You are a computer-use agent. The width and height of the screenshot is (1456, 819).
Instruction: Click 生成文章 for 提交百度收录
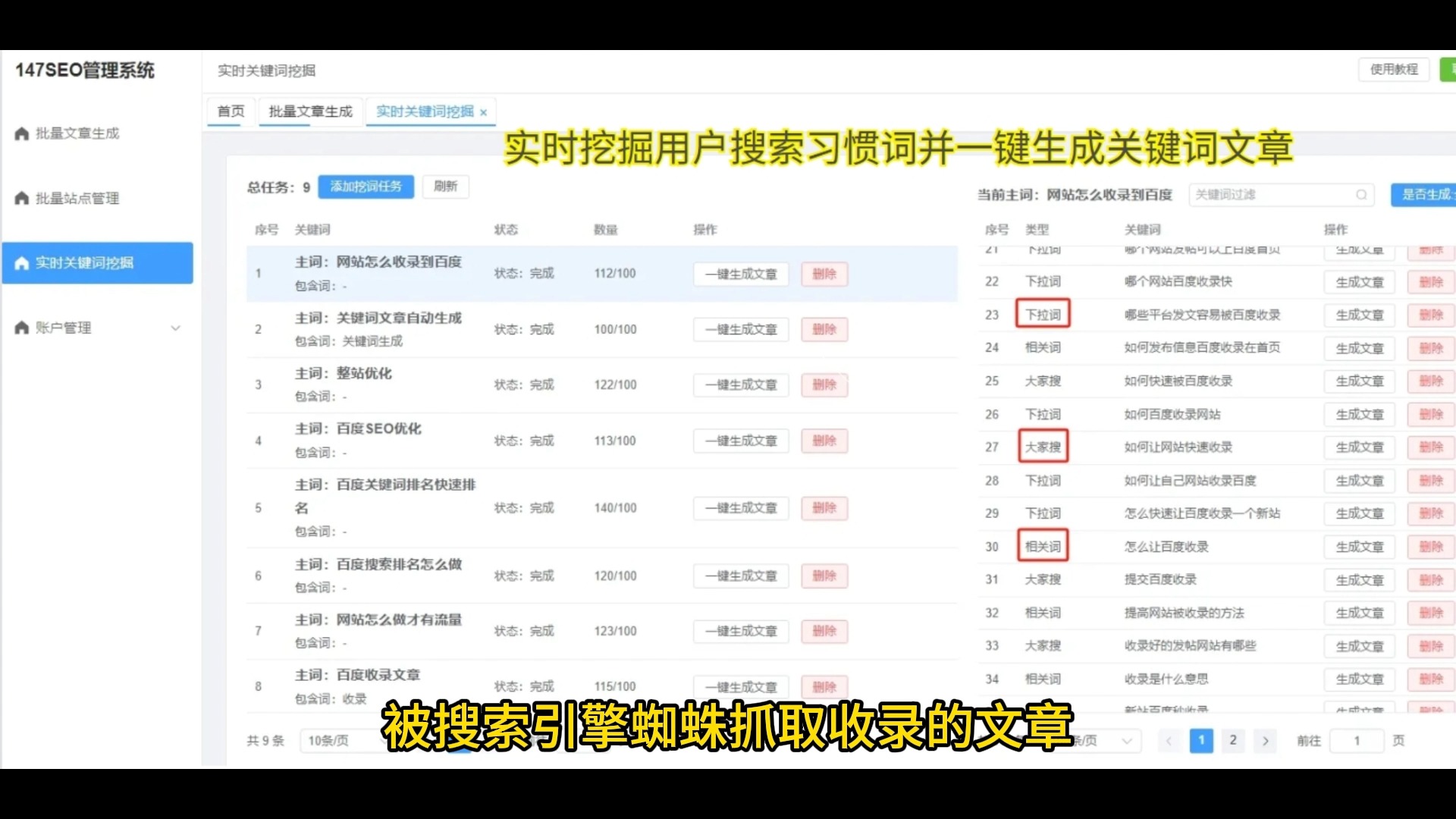coord(1360,580)
